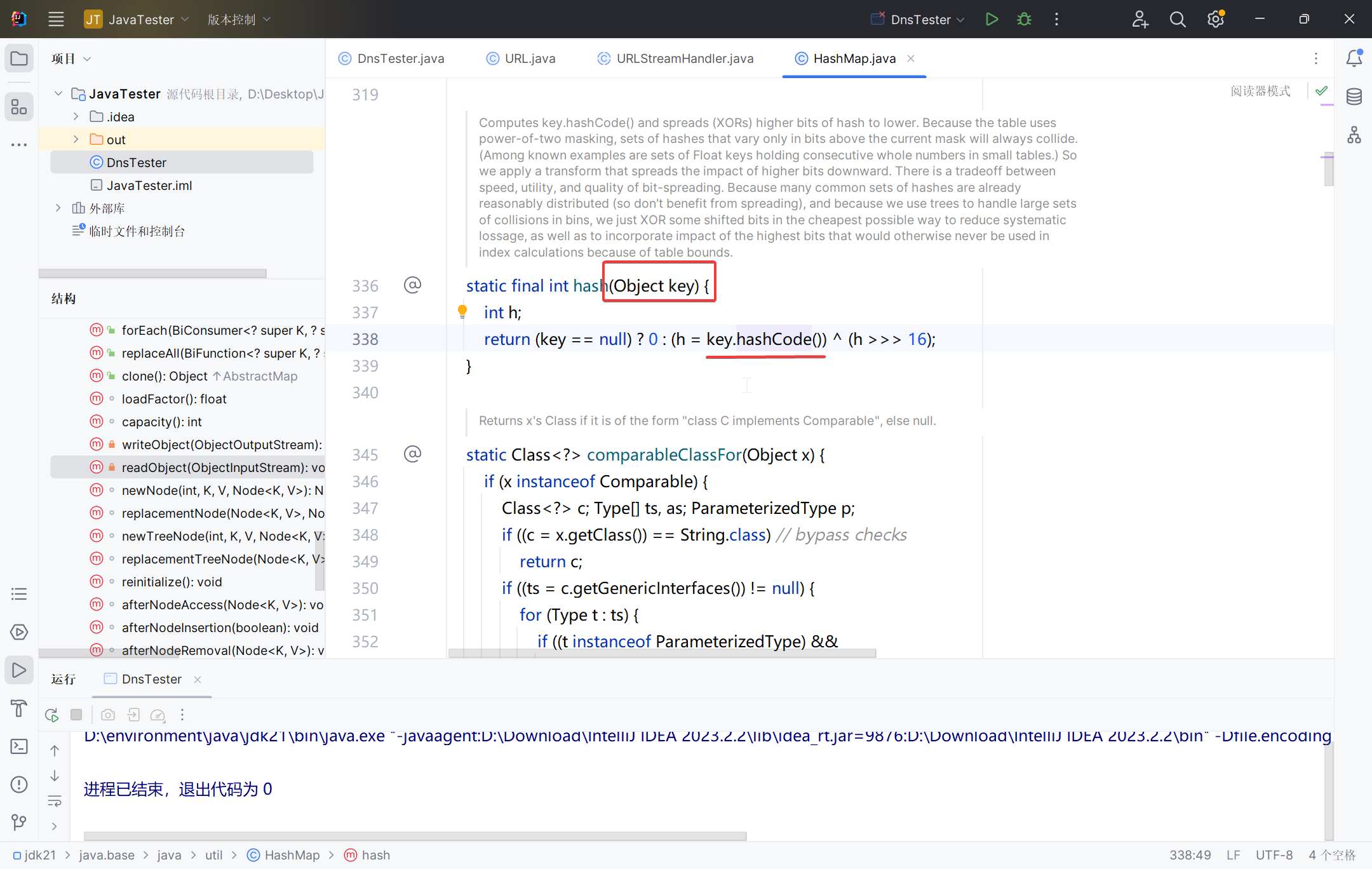Open the Terminal tool window

(19, 746)
